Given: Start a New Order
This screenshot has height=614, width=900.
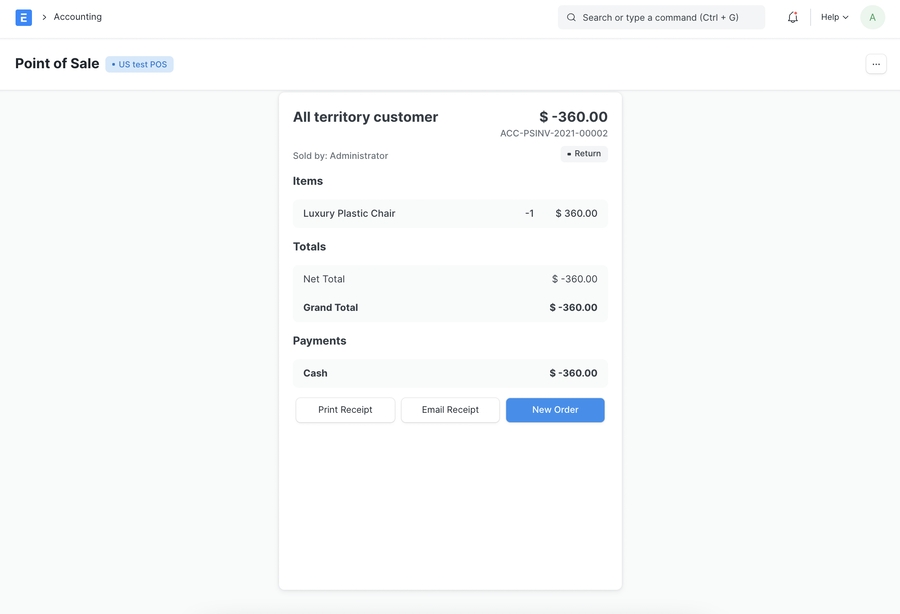Looking at the screenshot, I should 555,409.
